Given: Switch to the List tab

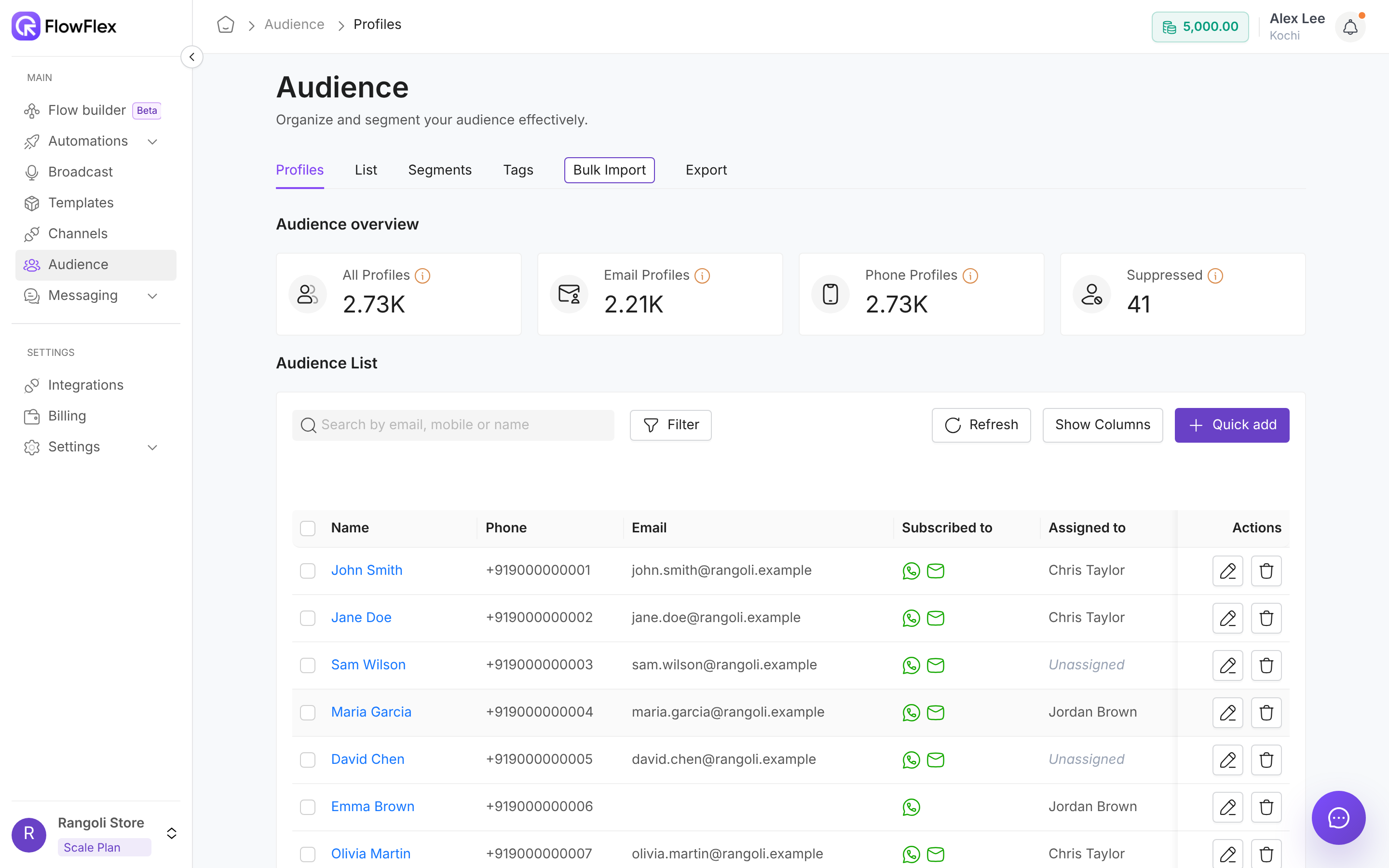Looking at the screenshot, I should [x=366, y=170].
